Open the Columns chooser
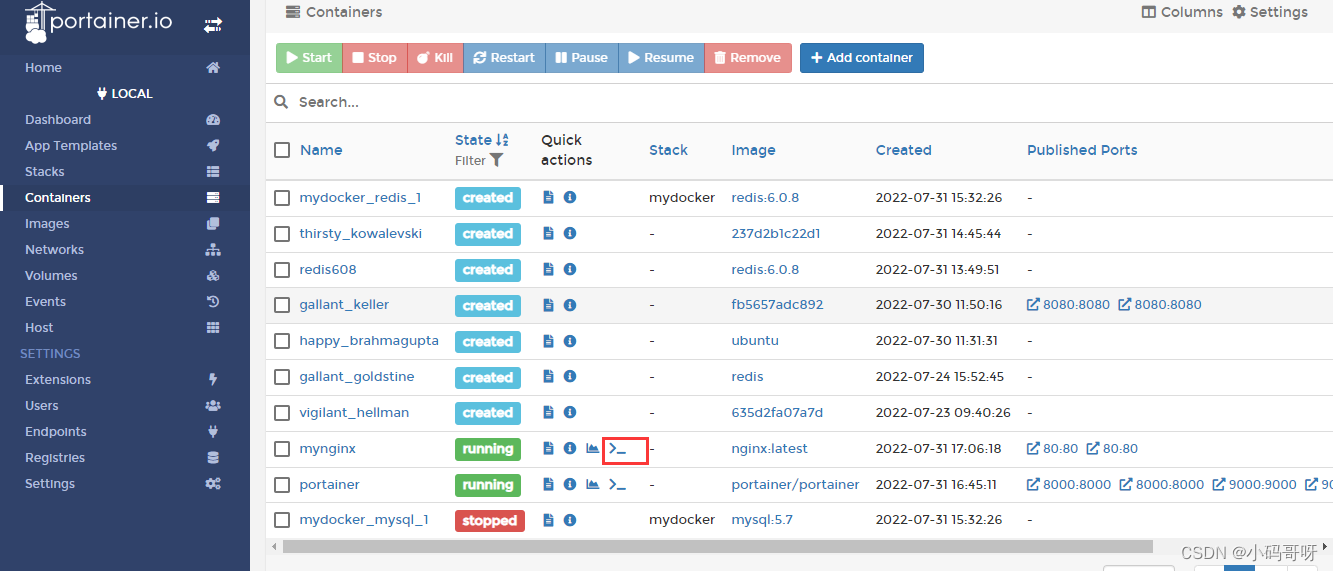Image resolution: width=1333 pixels, height=571 pixels. click(x=1182, y=12)
